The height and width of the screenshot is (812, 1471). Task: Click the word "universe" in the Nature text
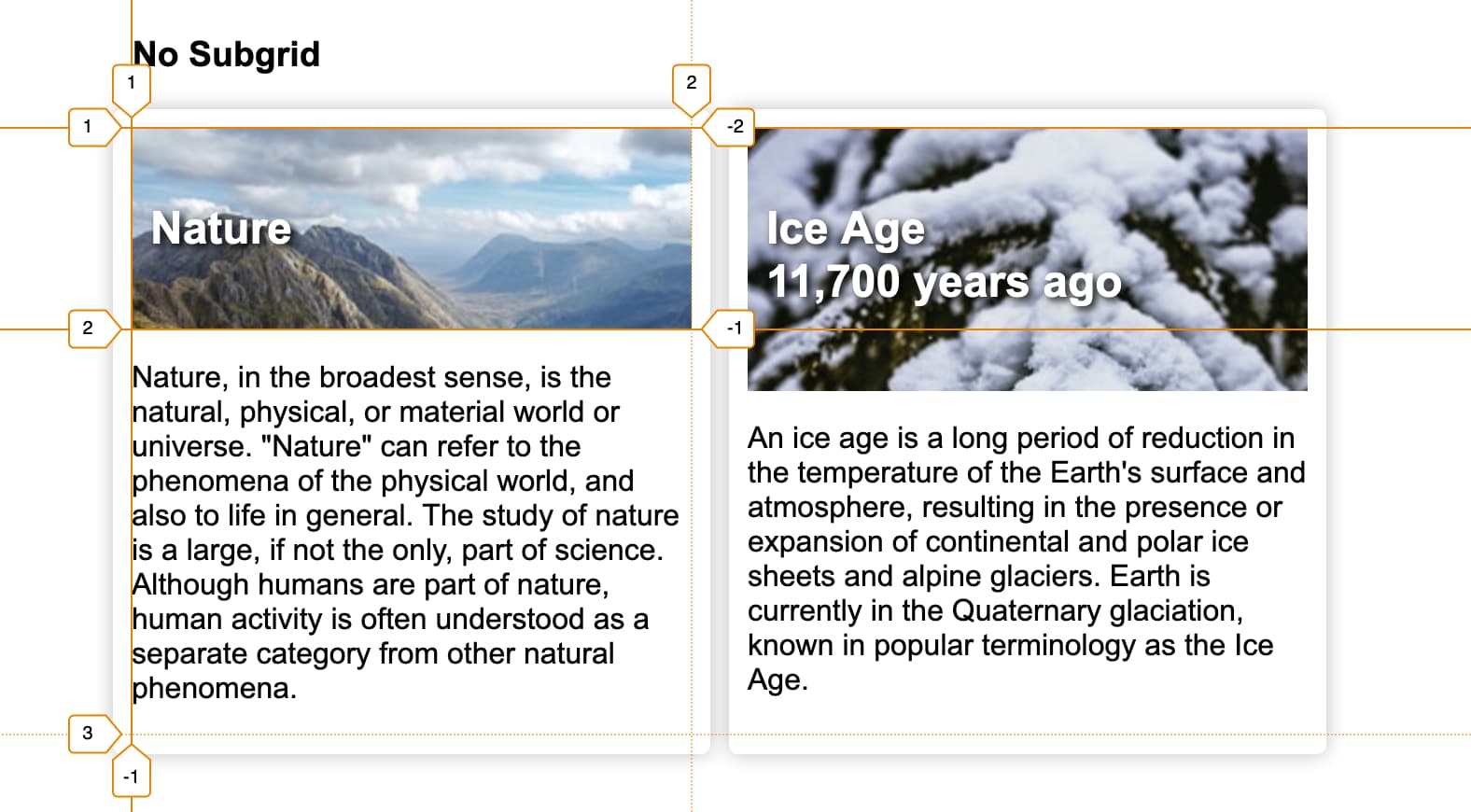click(187, 447)
